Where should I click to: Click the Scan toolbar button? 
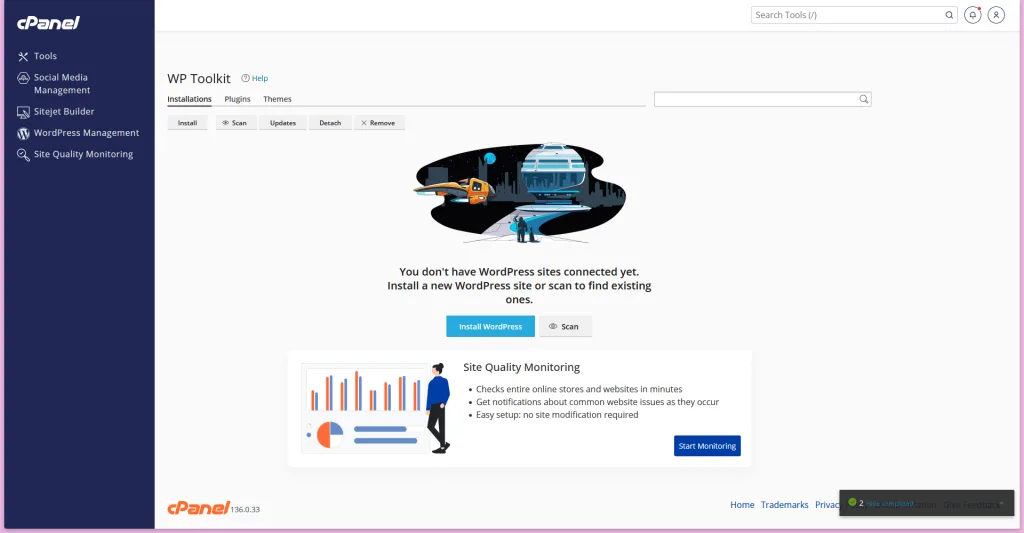(236, 123)
